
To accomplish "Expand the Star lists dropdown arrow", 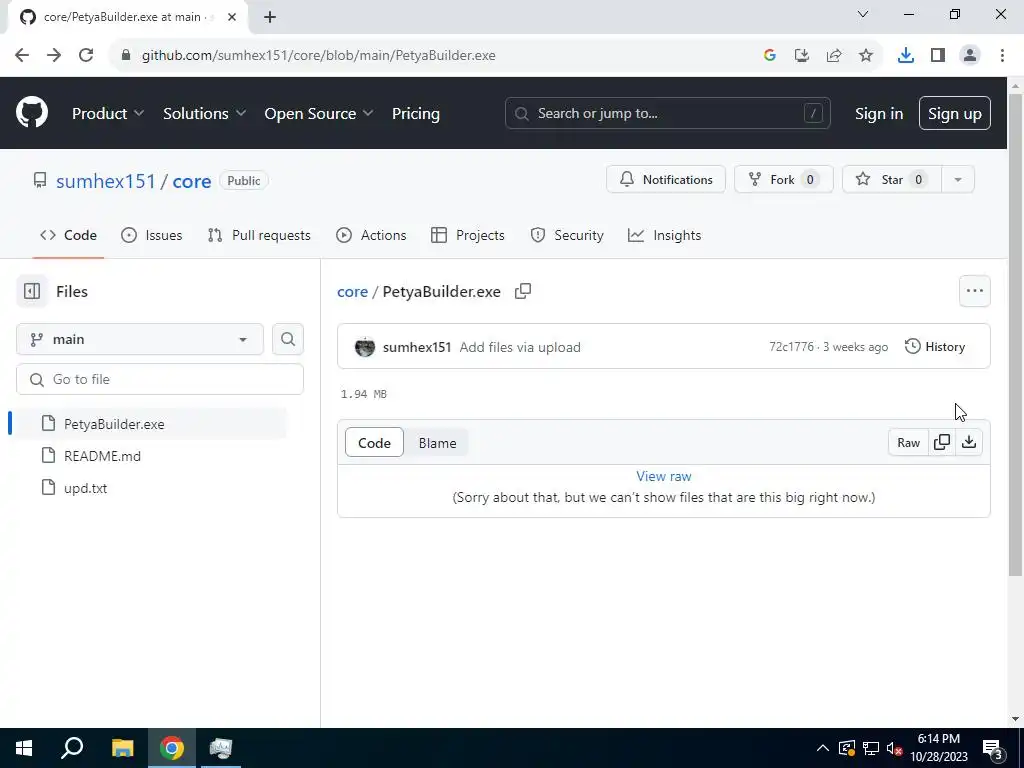I will [x=957, y=180].
